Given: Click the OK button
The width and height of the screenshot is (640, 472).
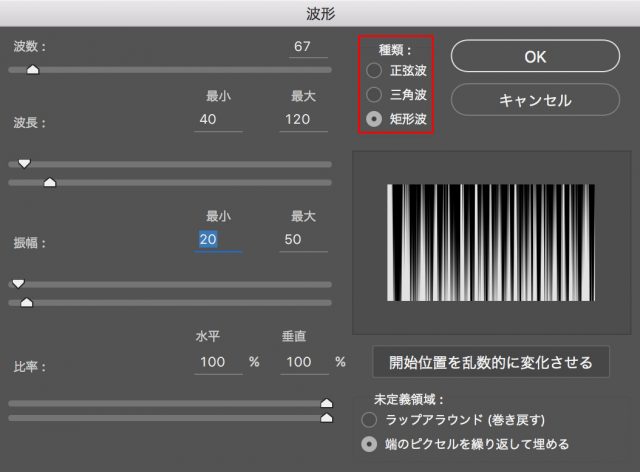Looking at the screenshot, I should (x=535, y=57).
